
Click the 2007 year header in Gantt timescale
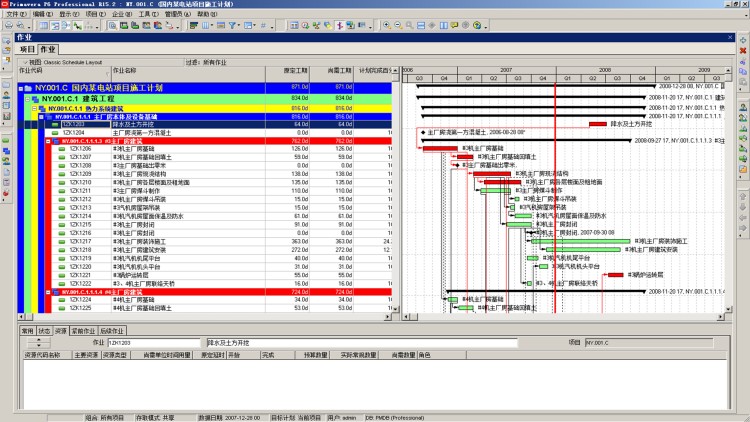pyautogui.click(x=507, y=70)
